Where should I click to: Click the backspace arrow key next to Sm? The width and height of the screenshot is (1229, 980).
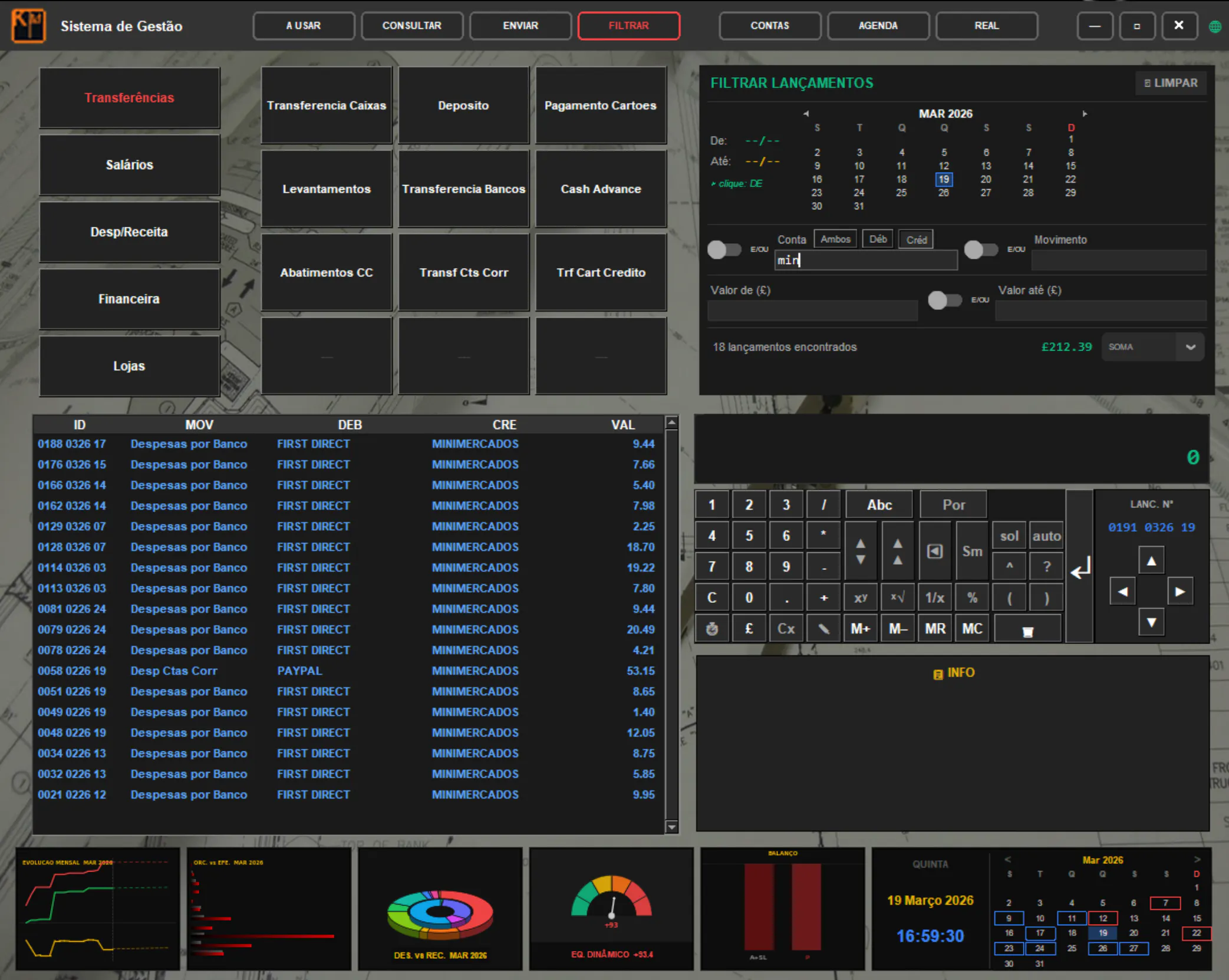point(935,552)
